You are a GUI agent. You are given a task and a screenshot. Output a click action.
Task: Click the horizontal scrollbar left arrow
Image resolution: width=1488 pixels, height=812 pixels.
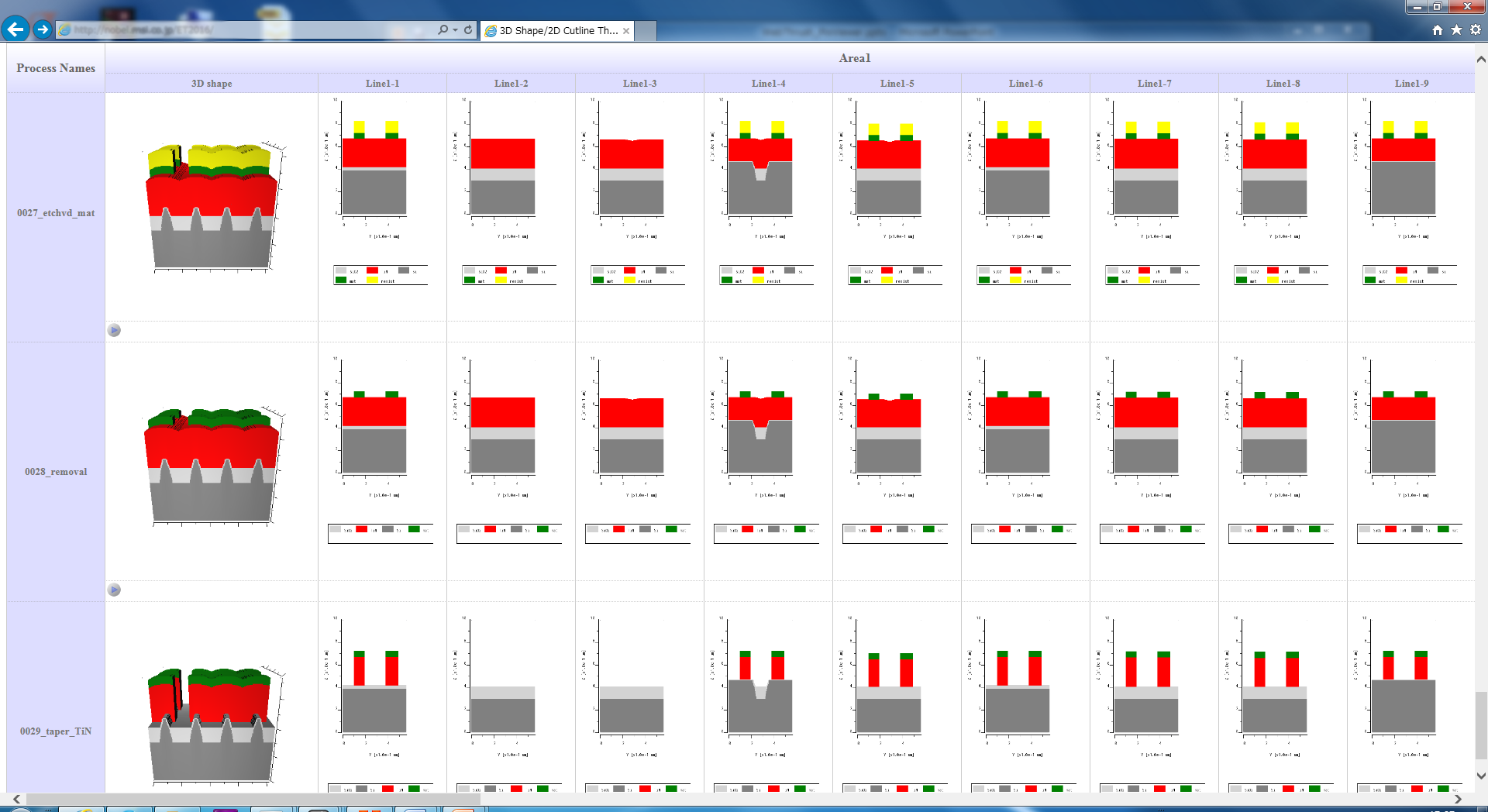point(16,799)
